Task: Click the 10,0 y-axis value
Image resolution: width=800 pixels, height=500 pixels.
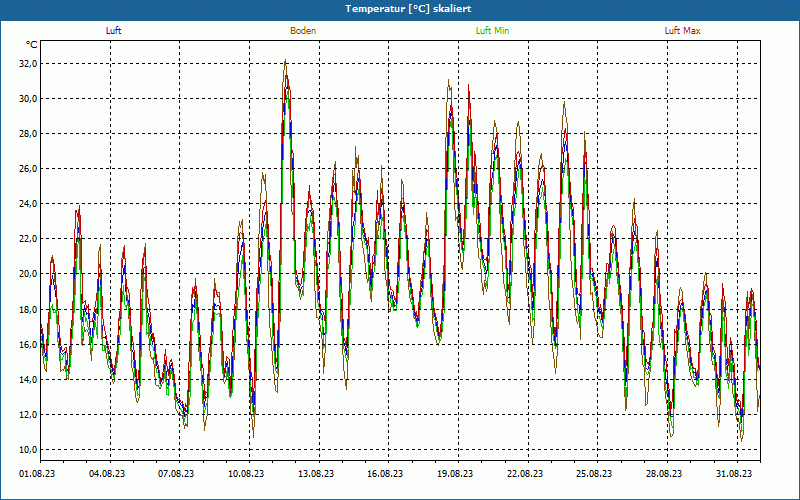Action: (x=28, y=449)
